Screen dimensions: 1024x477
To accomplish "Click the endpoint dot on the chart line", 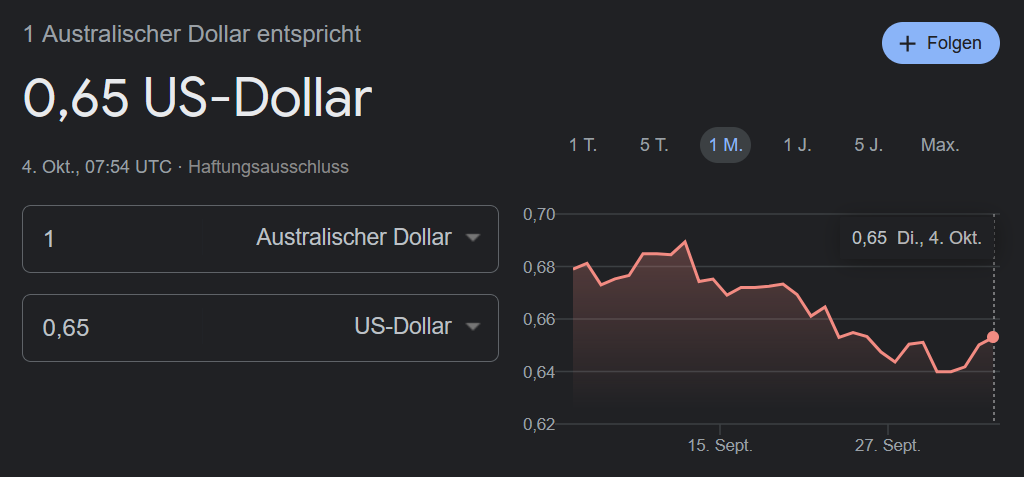I will 993,337.
